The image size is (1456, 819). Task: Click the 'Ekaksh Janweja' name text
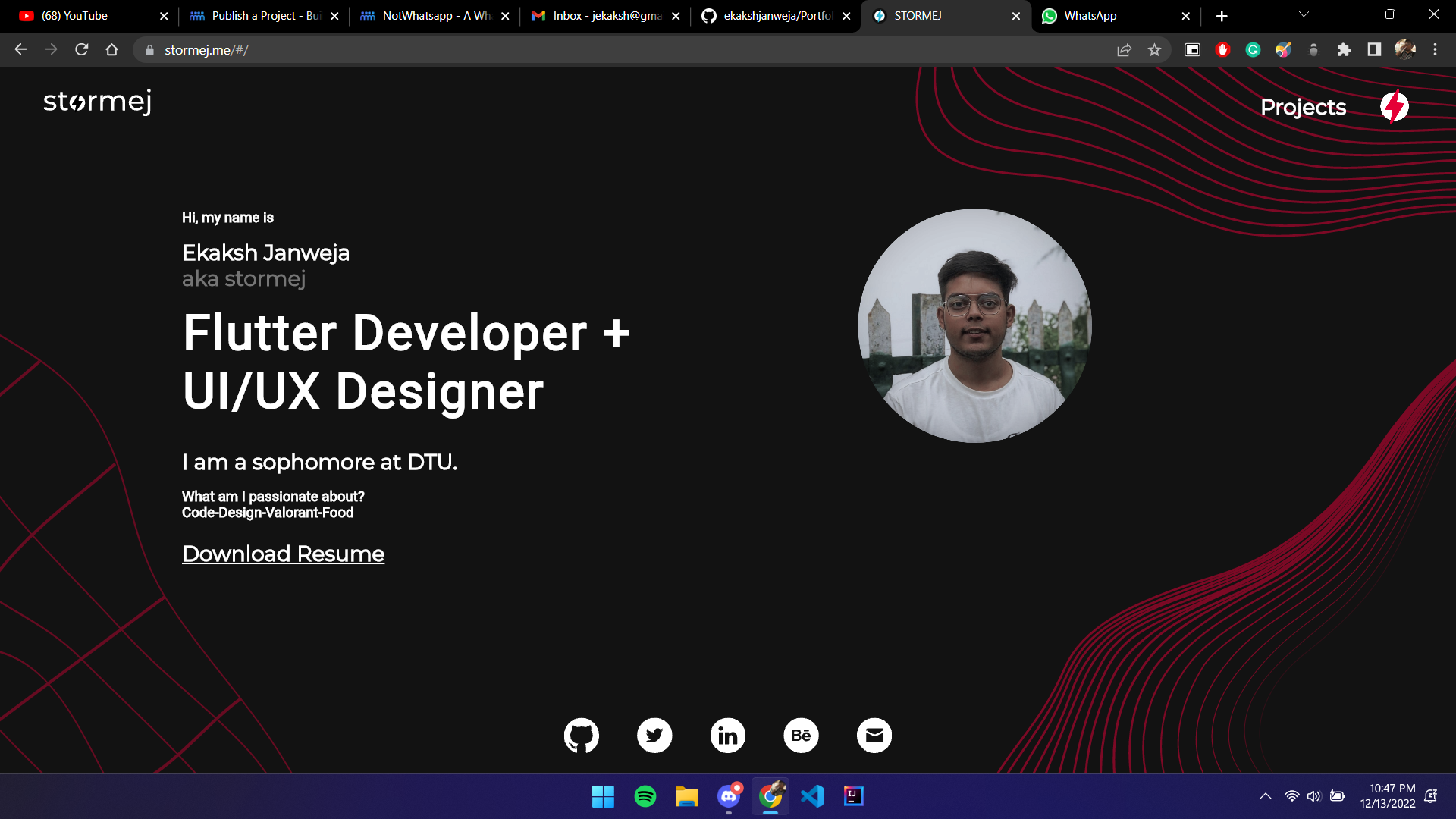tap(265, 253)
